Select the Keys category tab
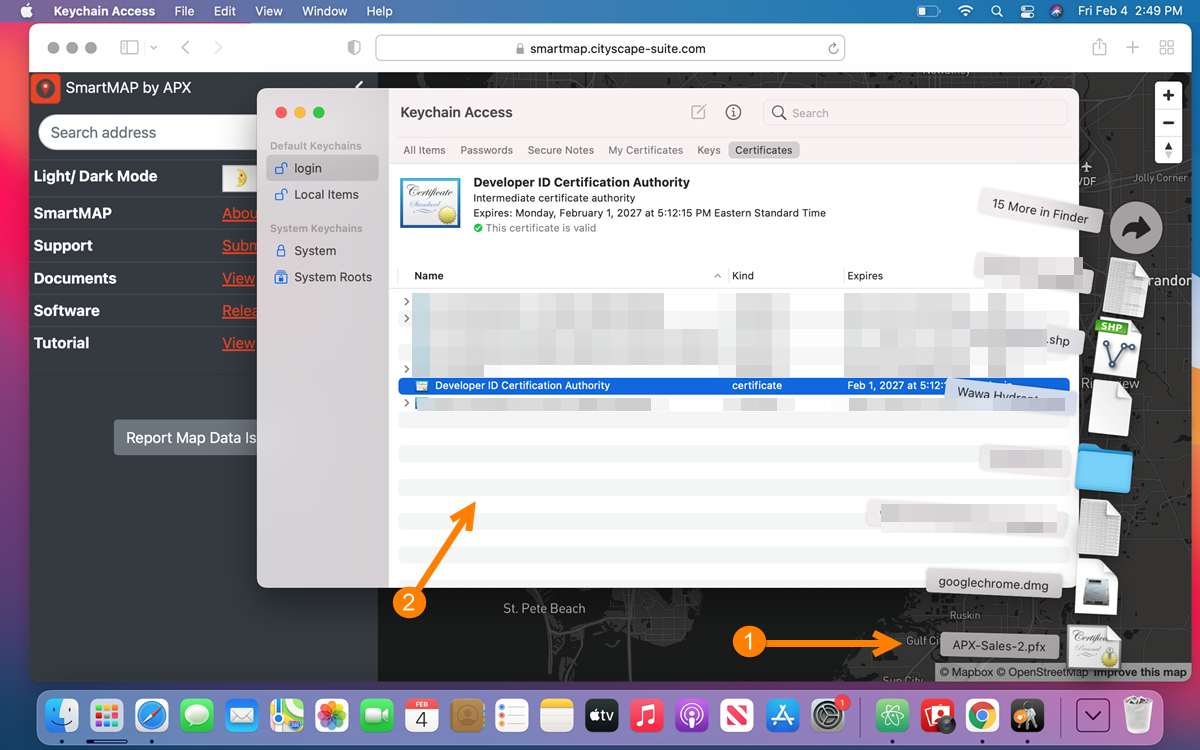The image size is (1200, 750). click(x=709, y=150)
